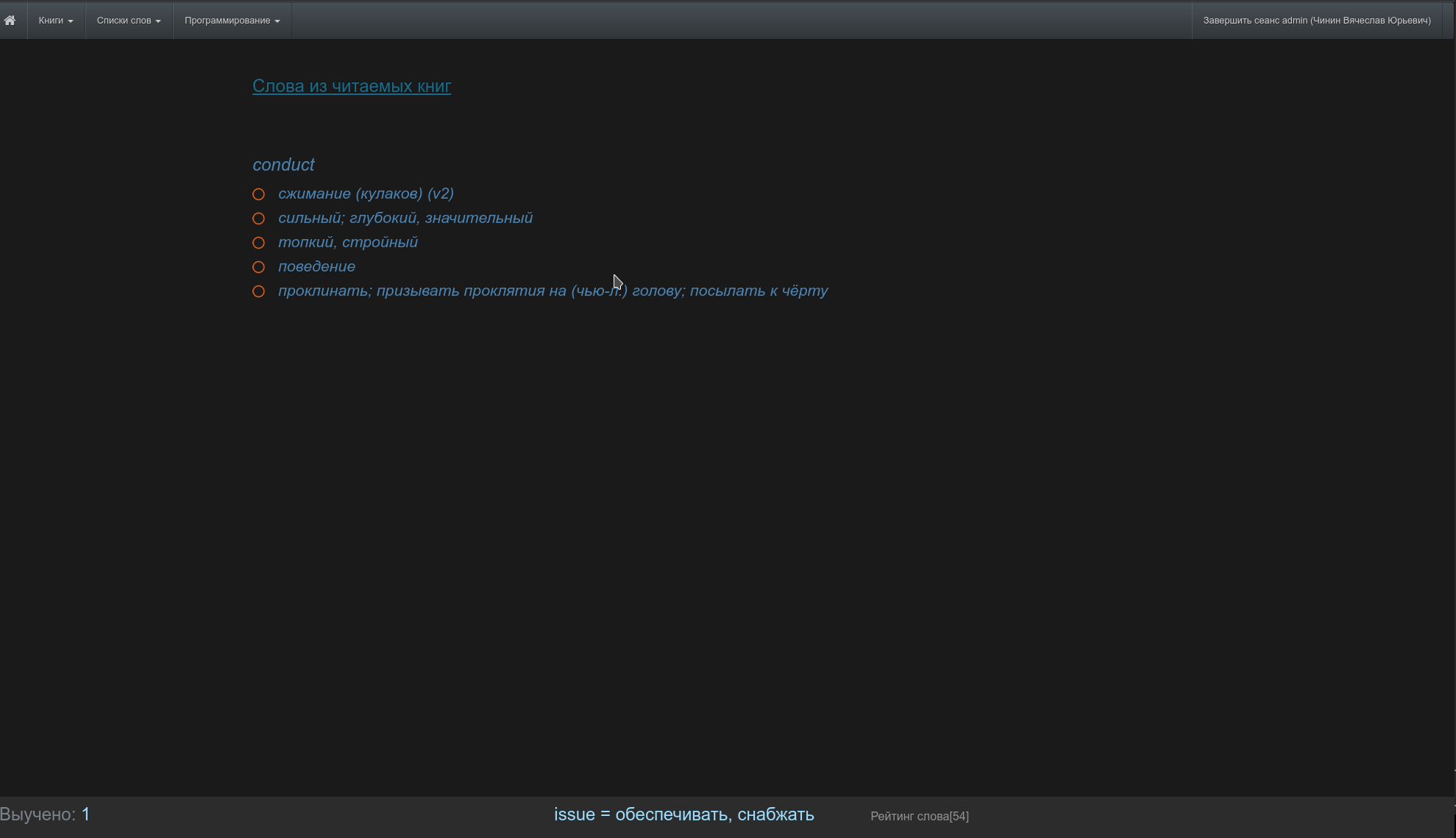The width and height of the screenshot is (1456, 838).
Task: Open the Книги dropdown menu
Action: [56, 21]
